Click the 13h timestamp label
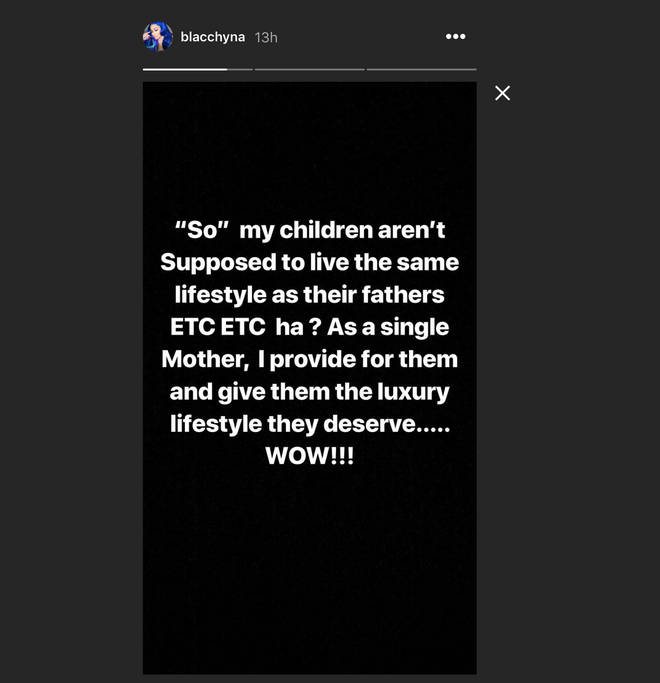The width and height of the screenshot is (660, 683). click(266, 37)
